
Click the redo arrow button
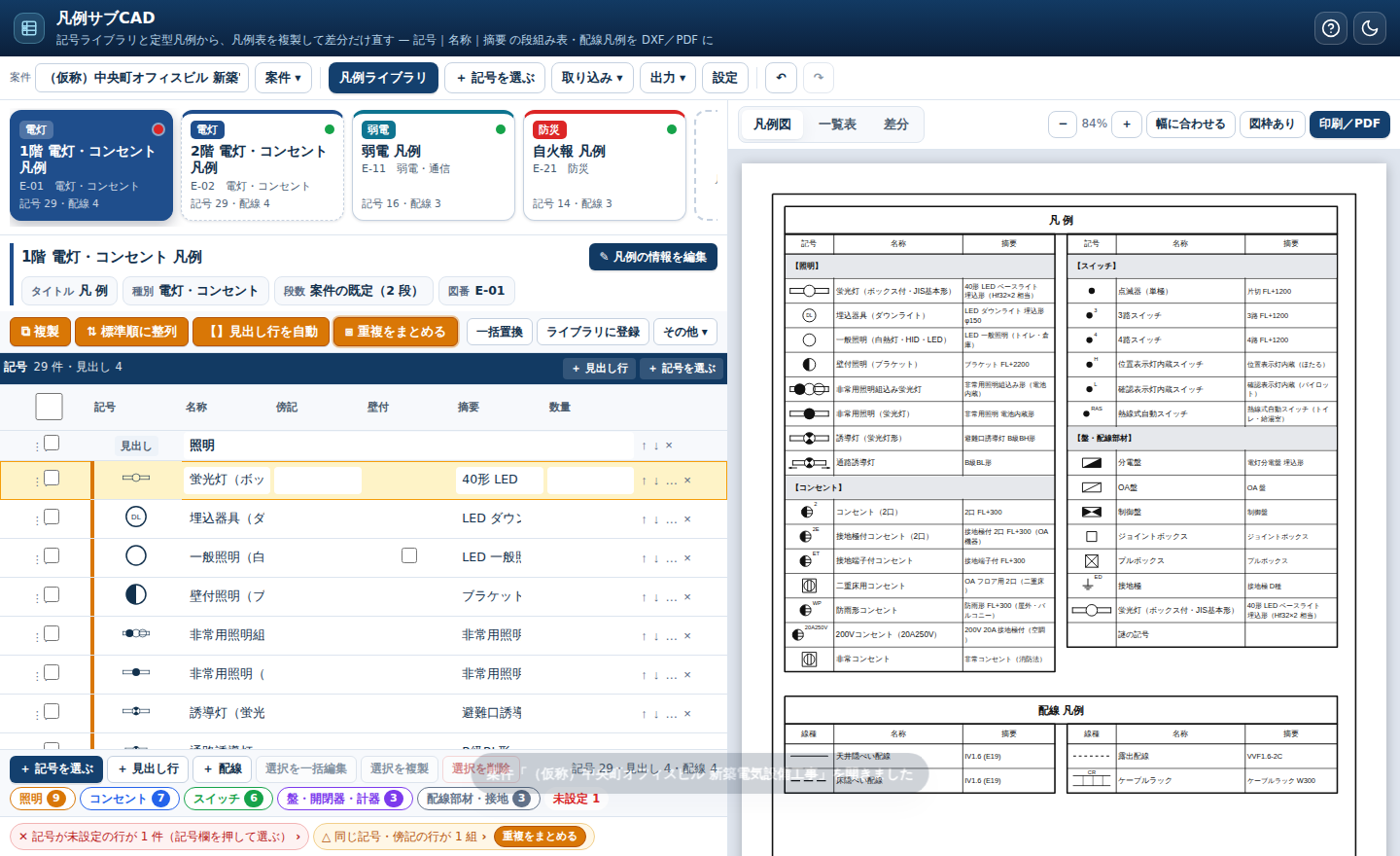819,78
